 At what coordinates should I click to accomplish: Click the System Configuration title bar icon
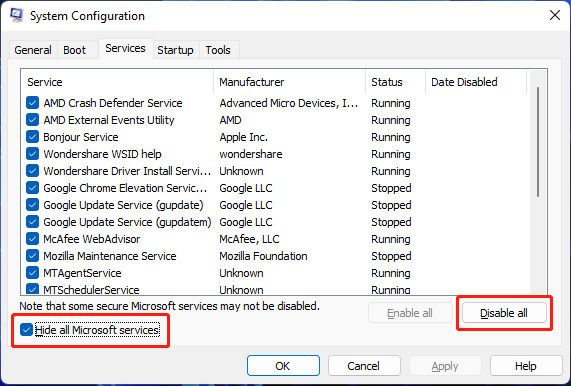point(17,15)
